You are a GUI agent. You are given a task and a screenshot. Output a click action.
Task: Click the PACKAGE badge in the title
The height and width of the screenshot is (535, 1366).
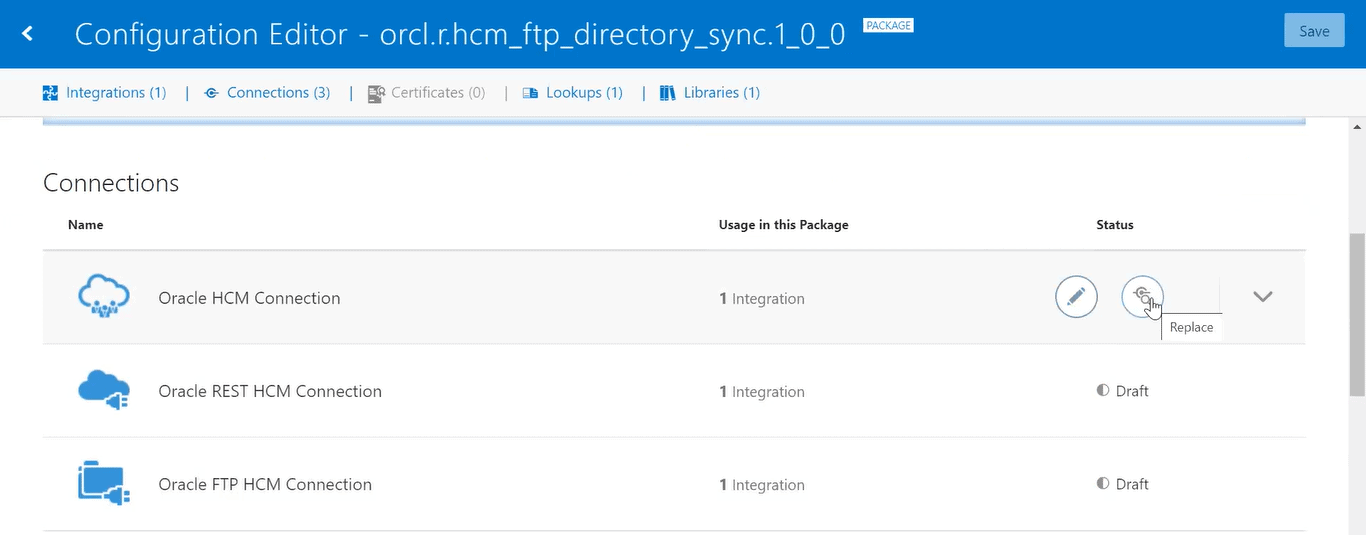[888, 25]
